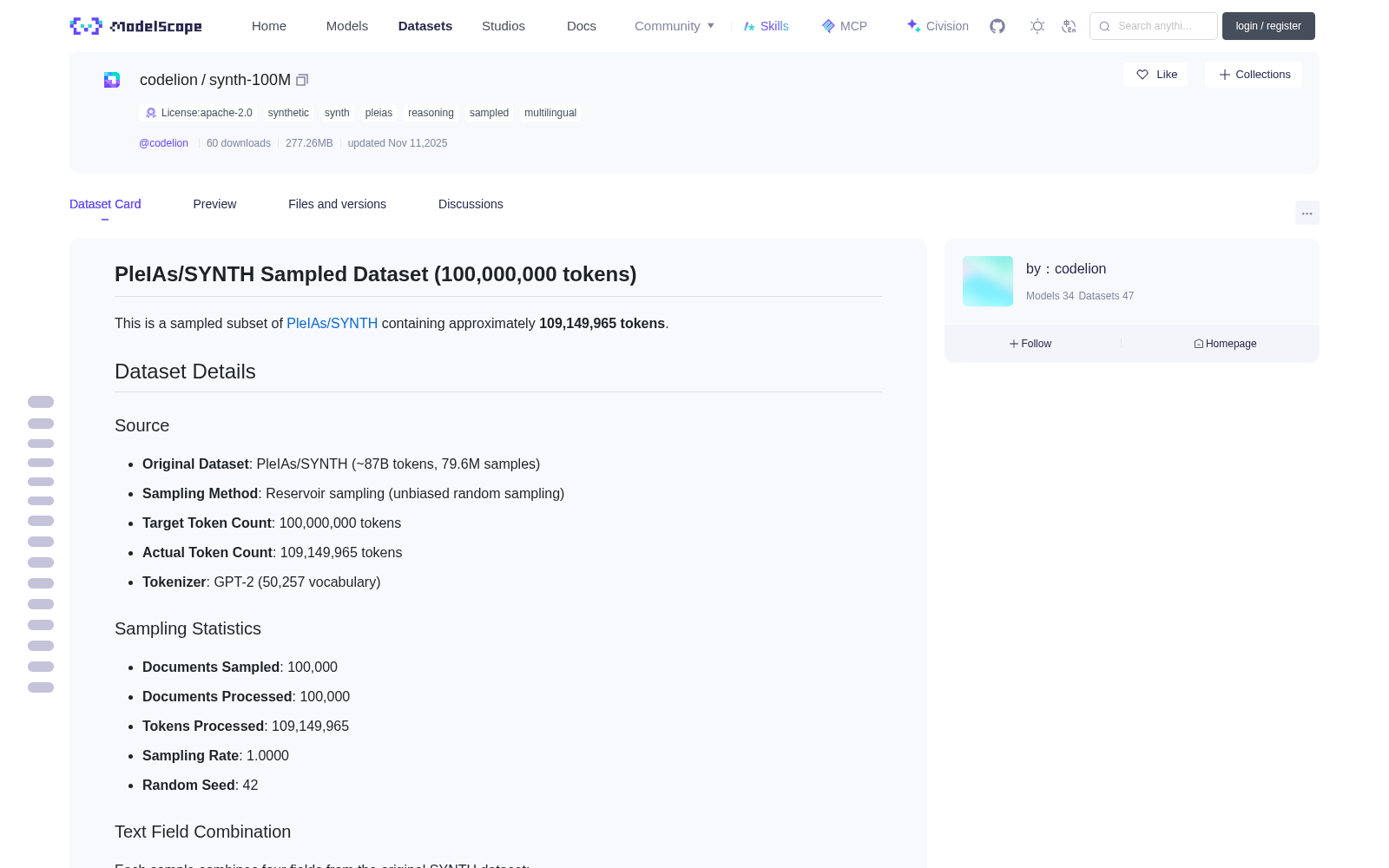Click the Sampling Method bullet line
This screenshot has width=1389, height=868.
pos(353,493)
